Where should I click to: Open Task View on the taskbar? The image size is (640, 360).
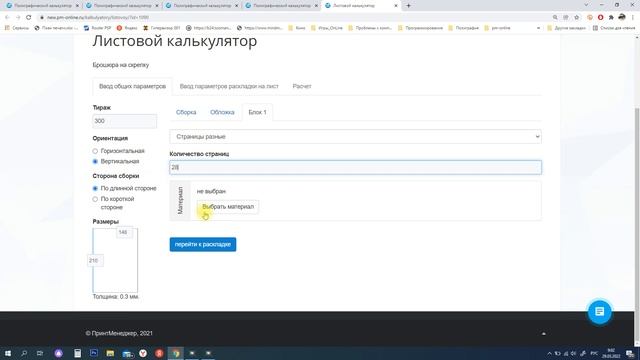tap(40, 353)
